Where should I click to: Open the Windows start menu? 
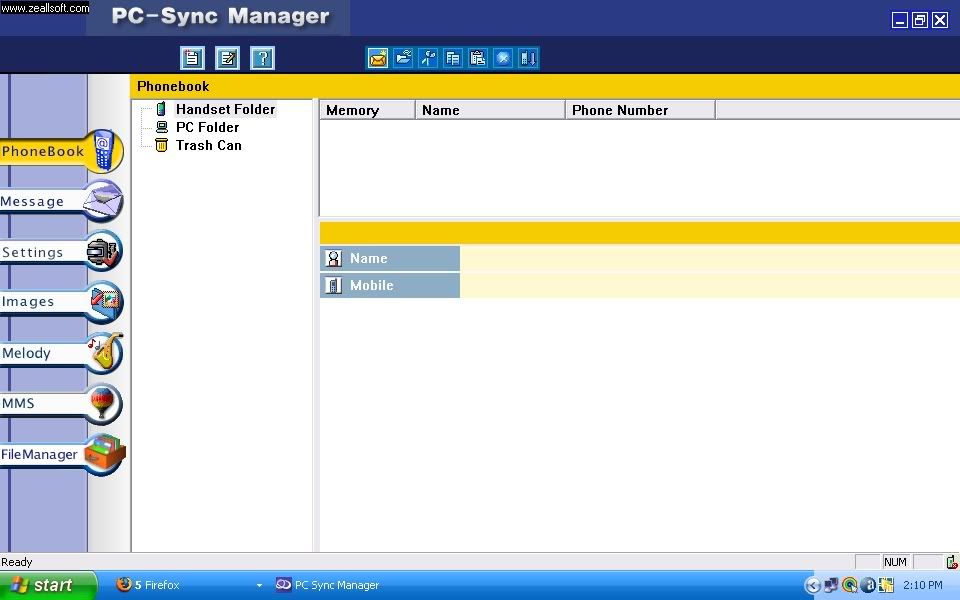(x=48, y=585)
